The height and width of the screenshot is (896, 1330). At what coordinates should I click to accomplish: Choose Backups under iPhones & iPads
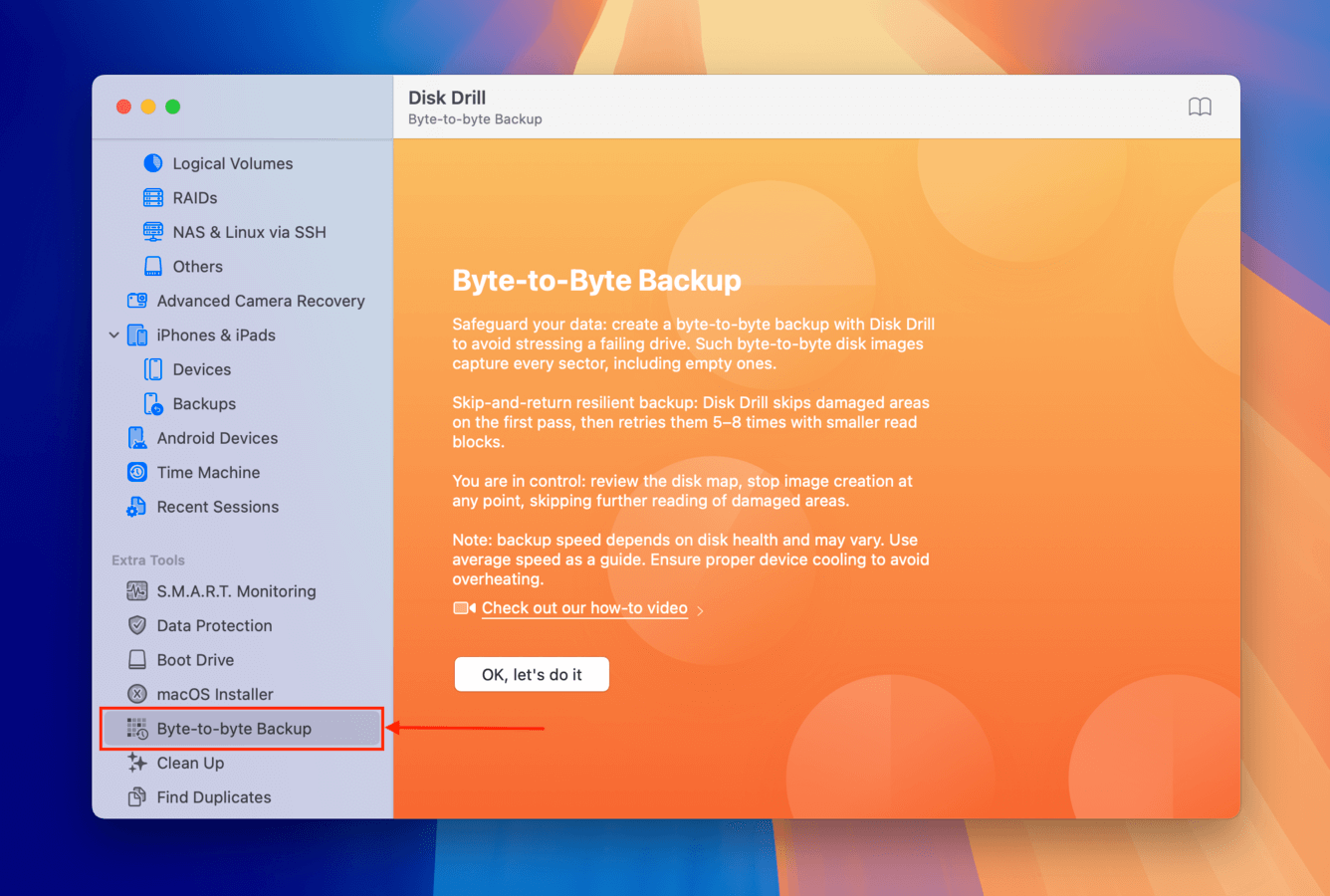[204, 404]
